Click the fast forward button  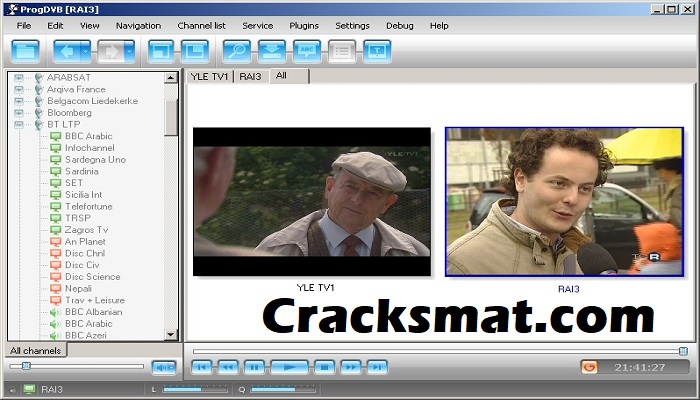pos(351,367)
